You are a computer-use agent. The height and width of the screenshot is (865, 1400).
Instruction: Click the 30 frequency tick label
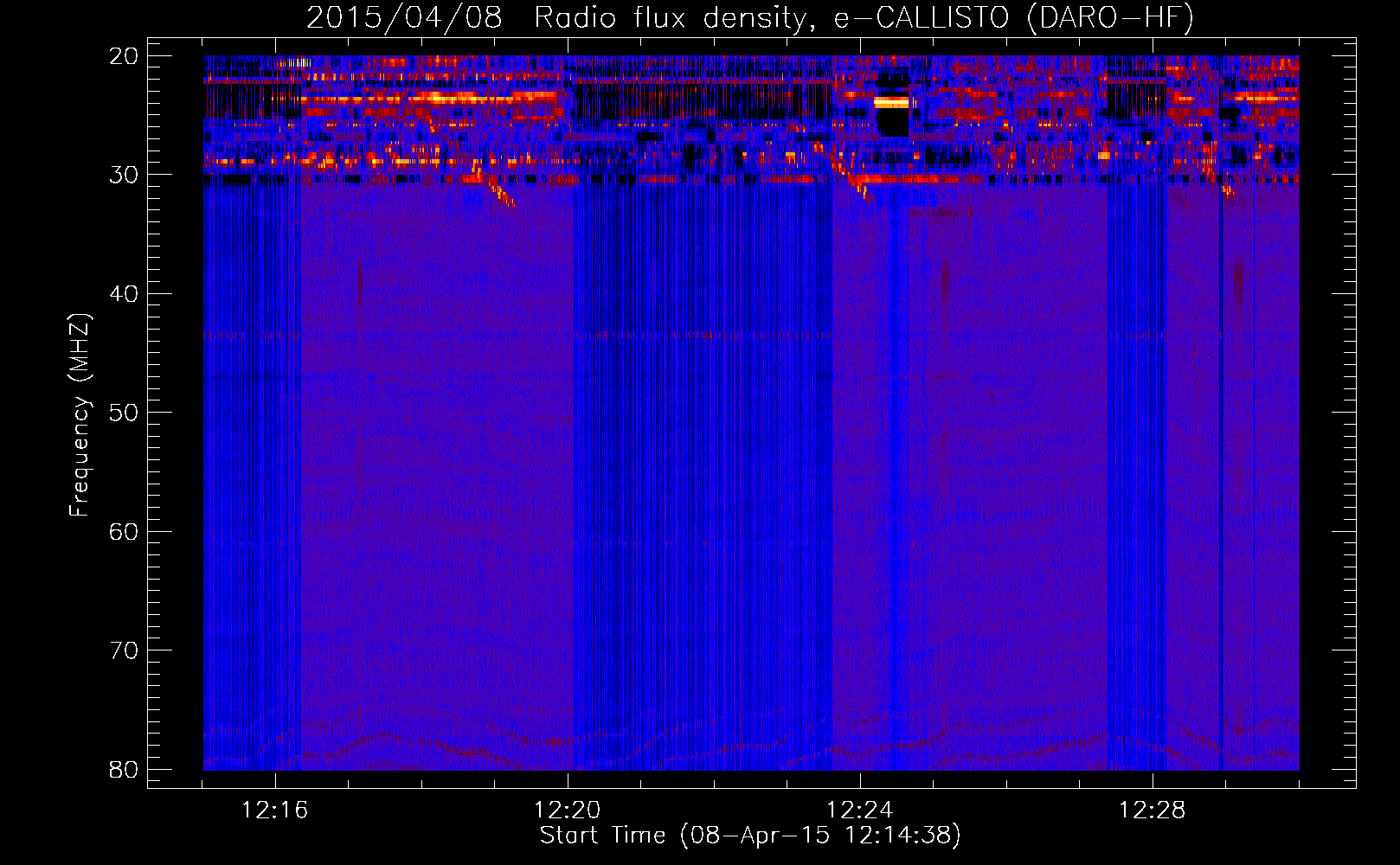124,175
